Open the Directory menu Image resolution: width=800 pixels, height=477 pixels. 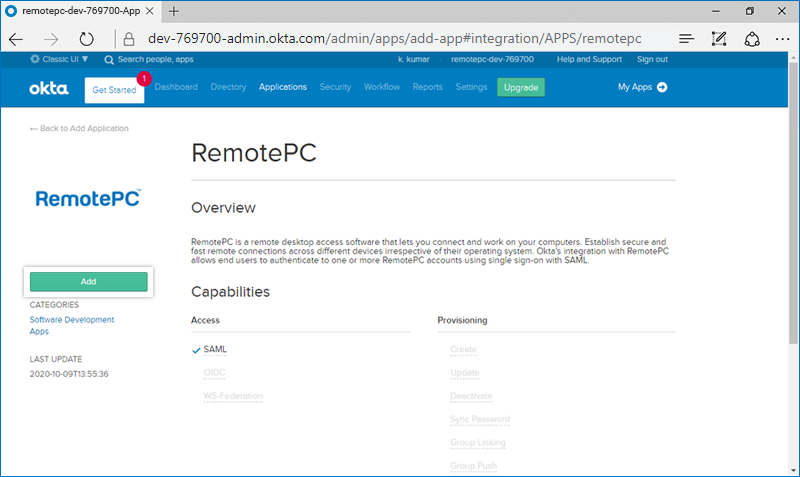[228, 87]
